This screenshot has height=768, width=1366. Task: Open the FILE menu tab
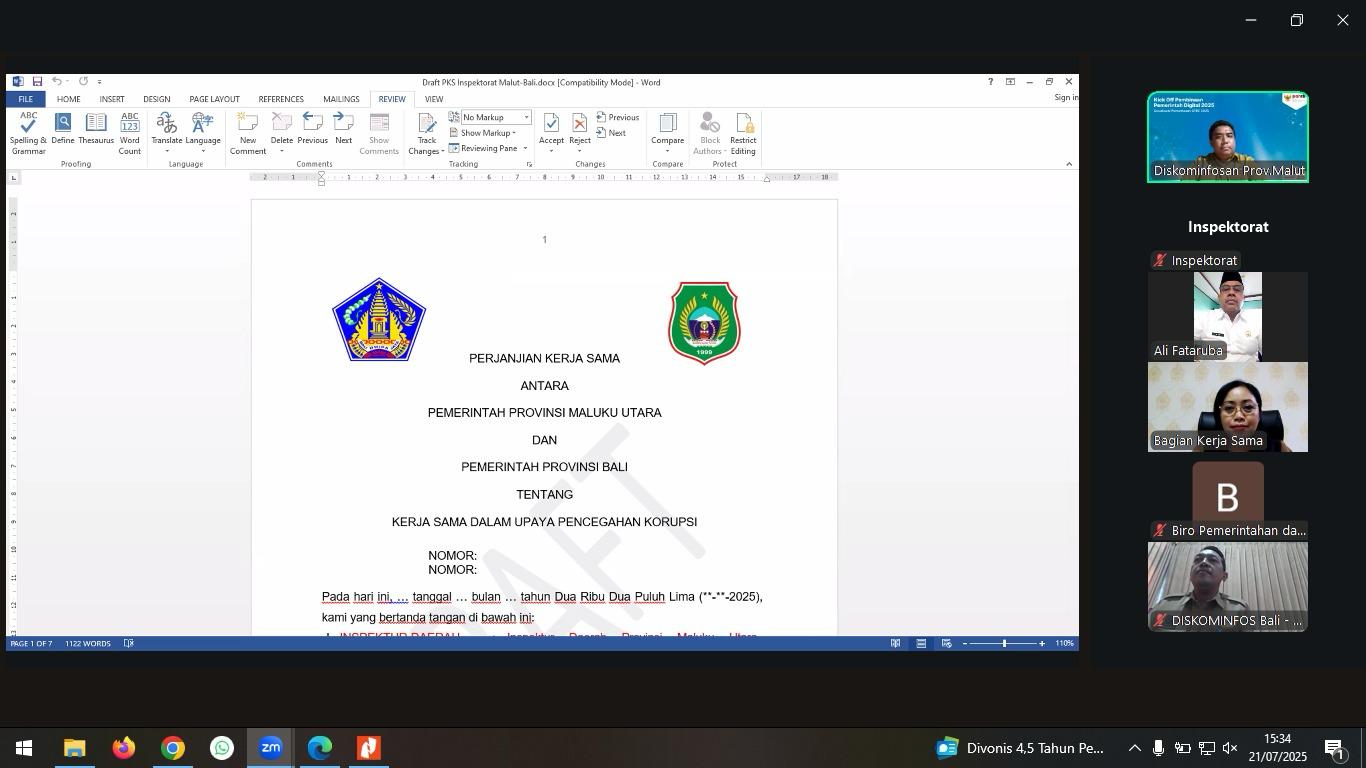click(x=25, y=99)
